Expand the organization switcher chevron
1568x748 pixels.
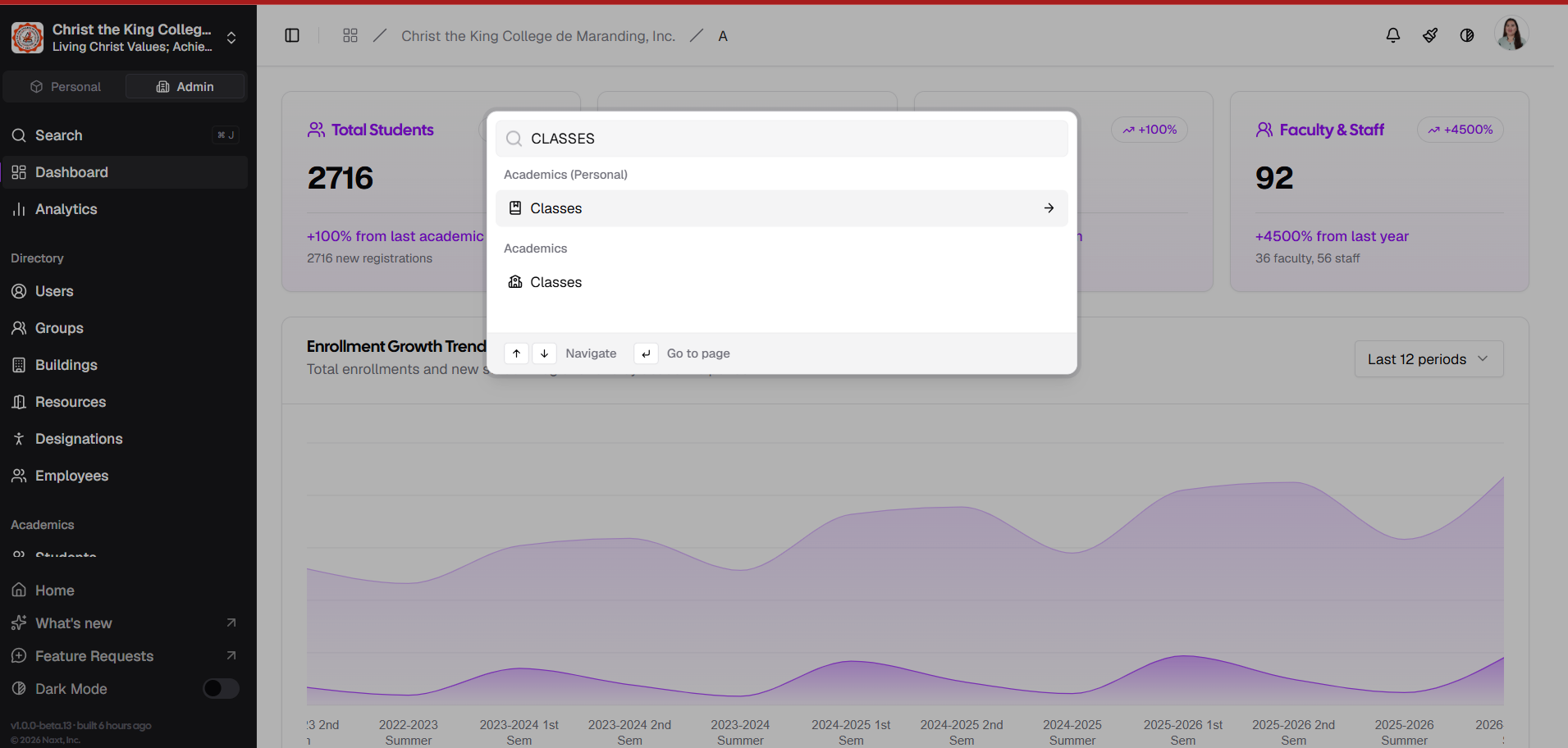(231, 38)
